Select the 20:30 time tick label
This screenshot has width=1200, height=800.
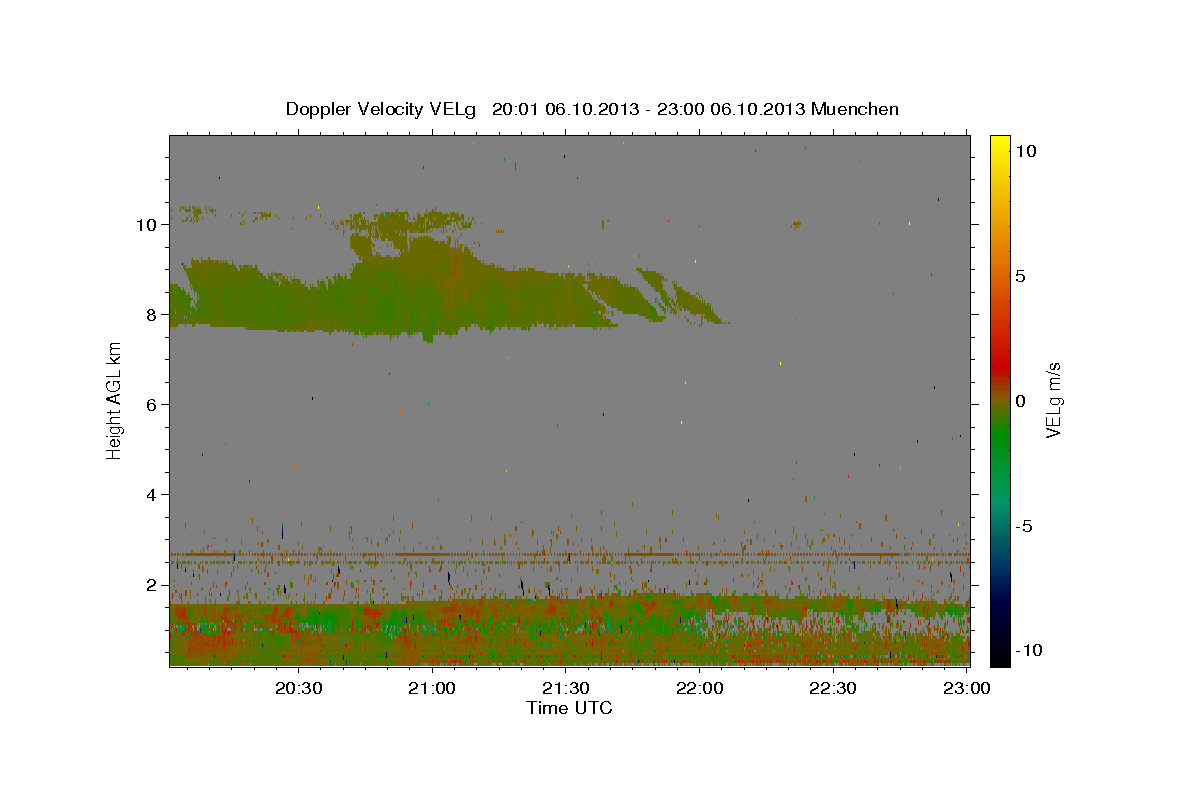coord(298,688)
